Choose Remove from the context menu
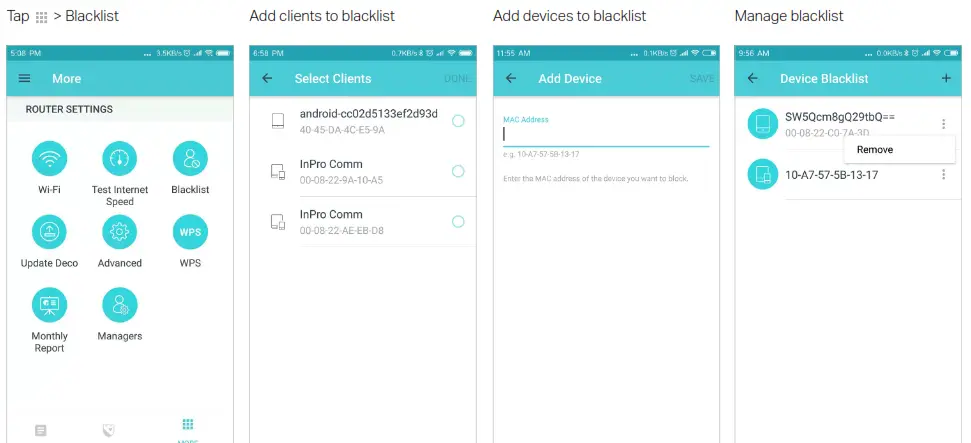The image size is (971, 443). [x=876, y=150]
